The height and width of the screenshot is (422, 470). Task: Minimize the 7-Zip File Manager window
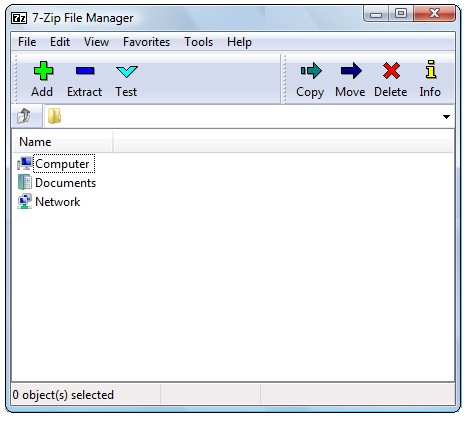point(376,14)
